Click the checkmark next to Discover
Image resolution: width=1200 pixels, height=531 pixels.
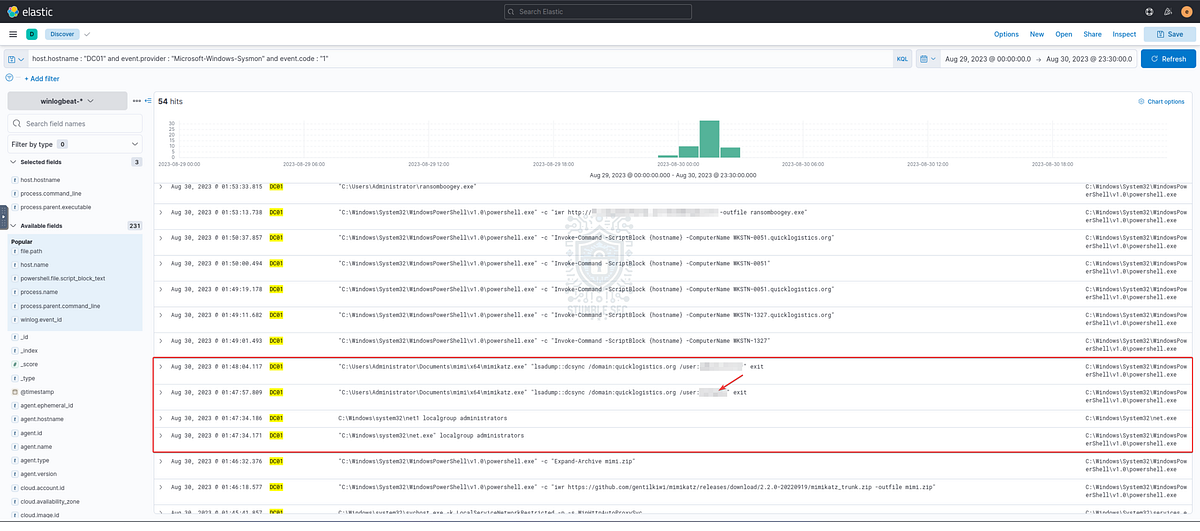tap(86, 34)
